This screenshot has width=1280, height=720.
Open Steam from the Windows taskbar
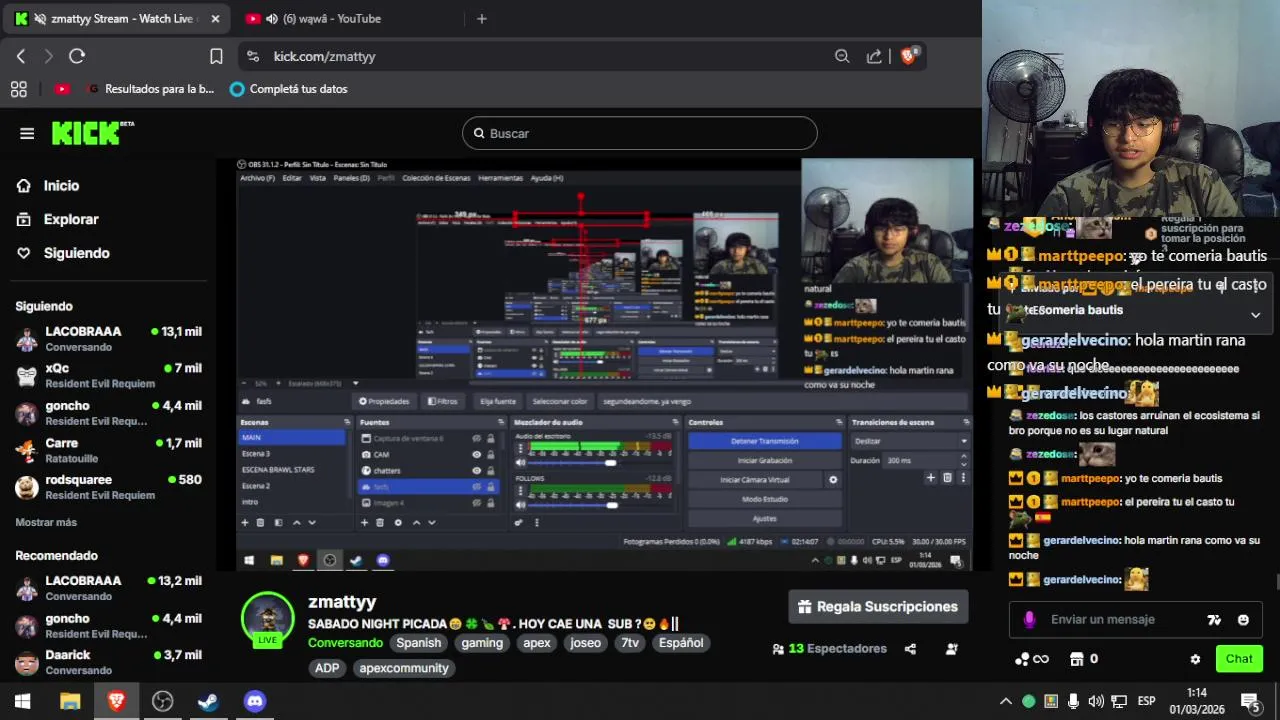point(209,701)
